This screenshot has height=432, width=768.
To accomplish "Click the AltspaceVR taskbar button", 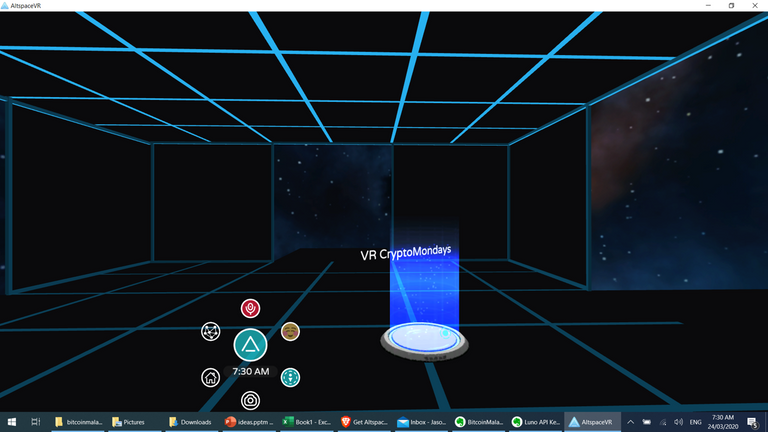I will (592, 422).
